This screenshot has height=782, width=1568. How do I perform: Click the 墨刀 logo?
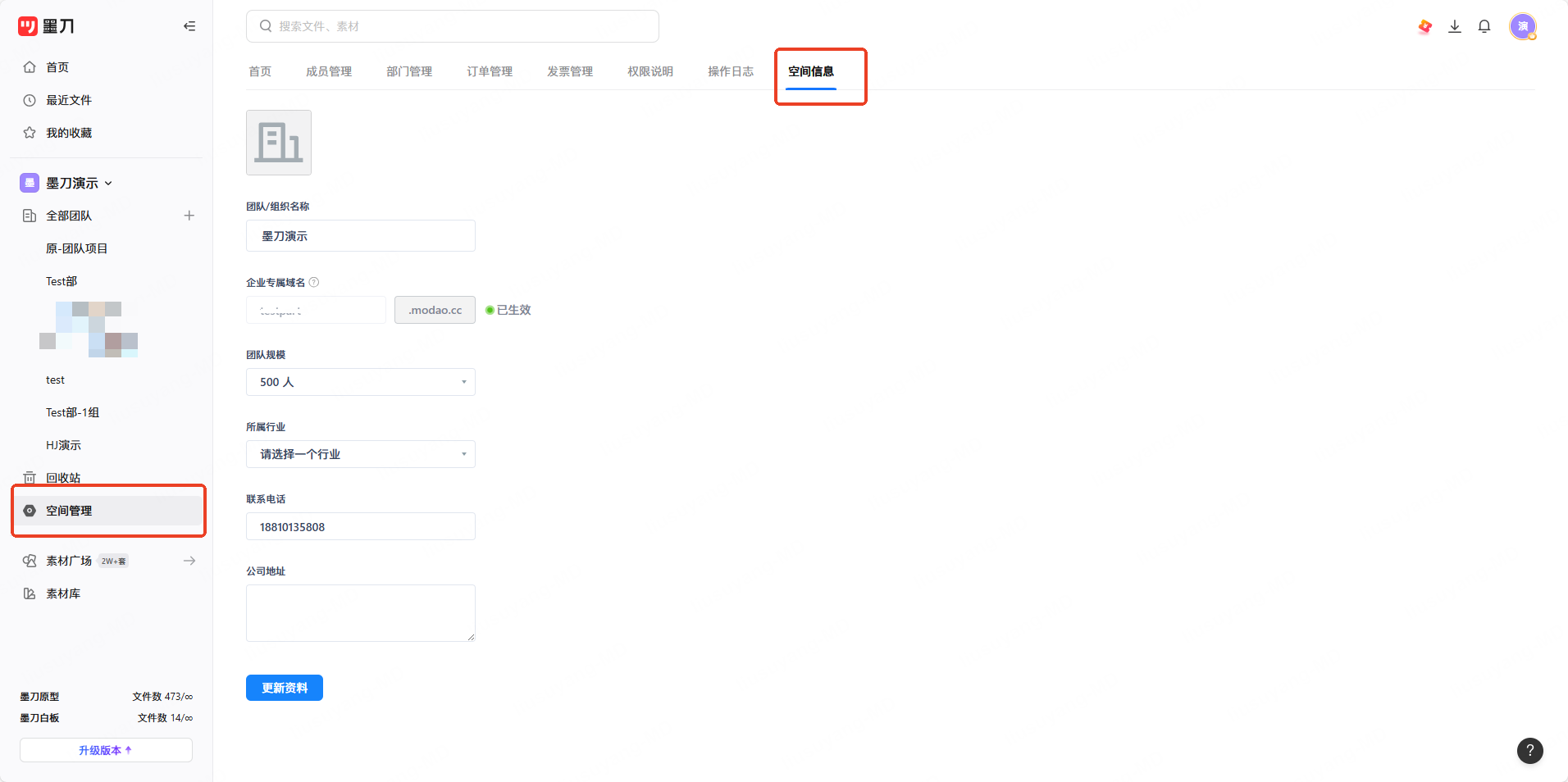pyautogui.click(x=46, y=26)
